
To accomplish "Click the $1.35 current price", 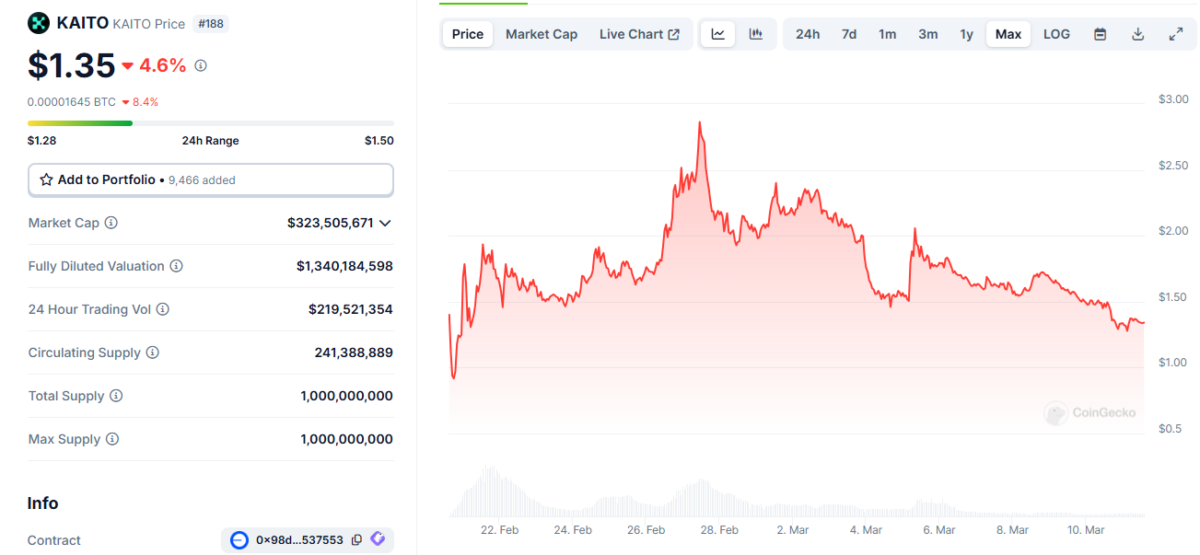I will point(71,65).
